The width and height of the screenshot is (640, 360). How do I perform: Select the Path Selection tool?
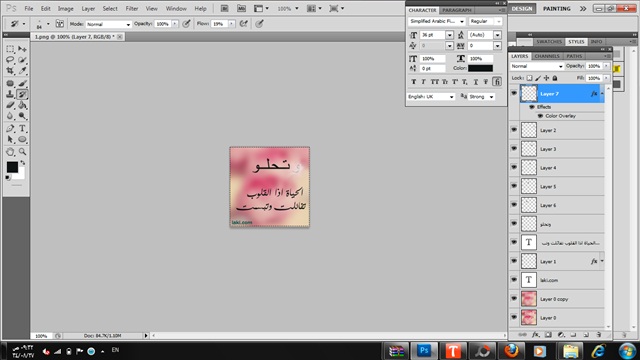click(10, 140)
